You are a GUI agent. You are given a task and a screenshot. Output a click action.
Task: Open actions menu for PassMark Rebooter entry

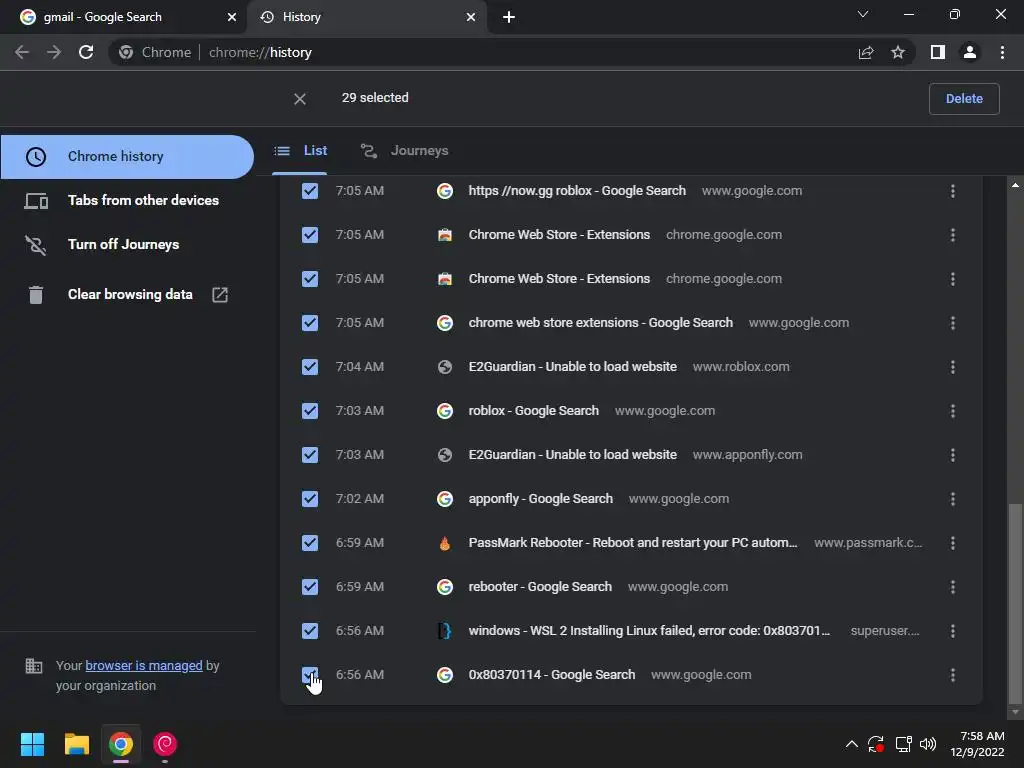coord(953,543)
